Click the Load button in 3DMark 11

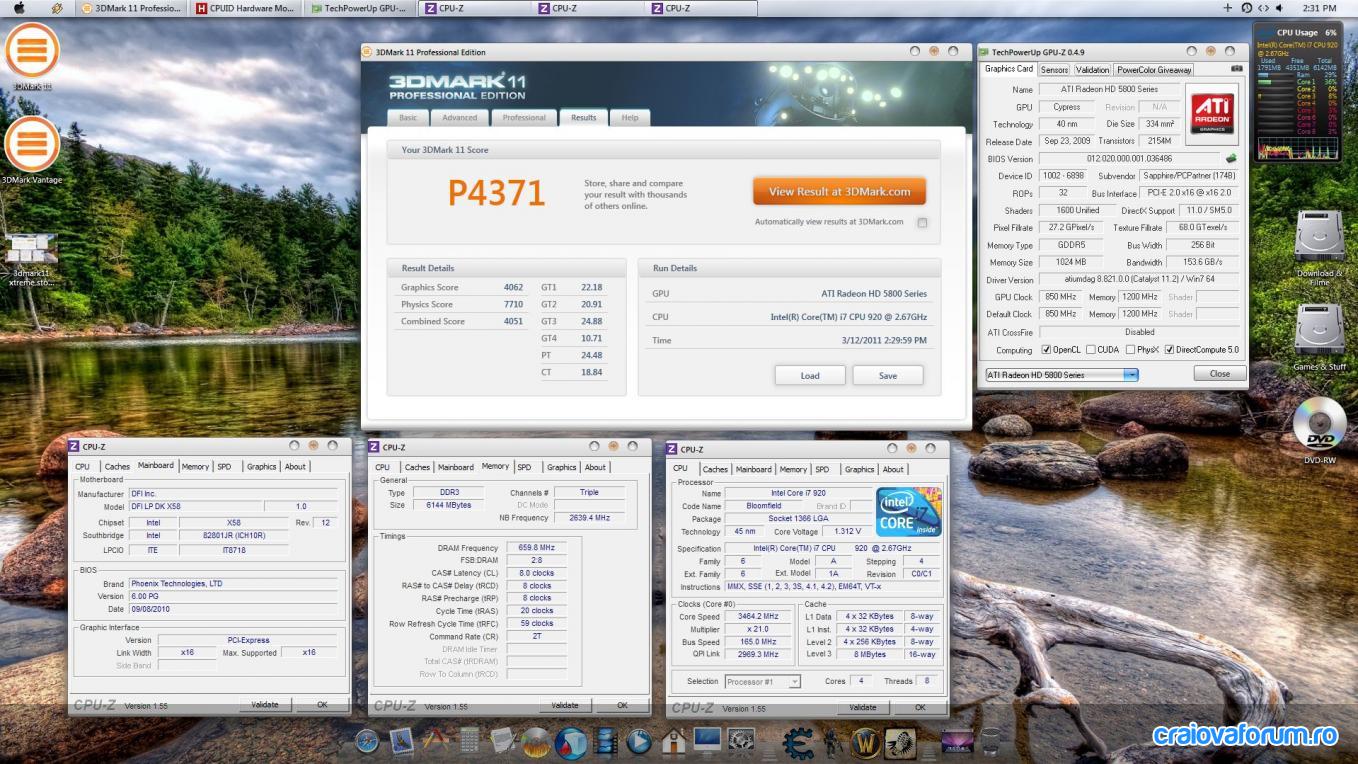pyautogui.click(x=810, y=376)
